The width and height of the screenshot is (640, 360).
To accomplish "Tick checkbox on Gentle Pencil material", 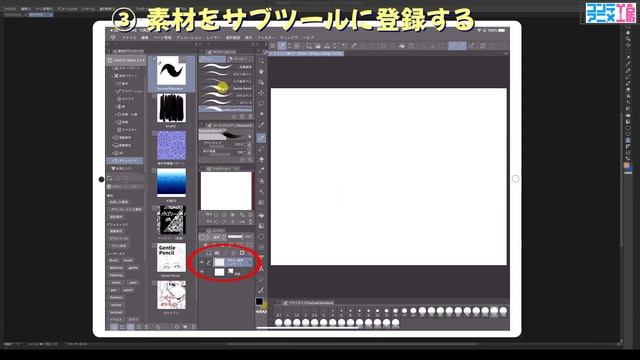I will click(x=154, y=246).
